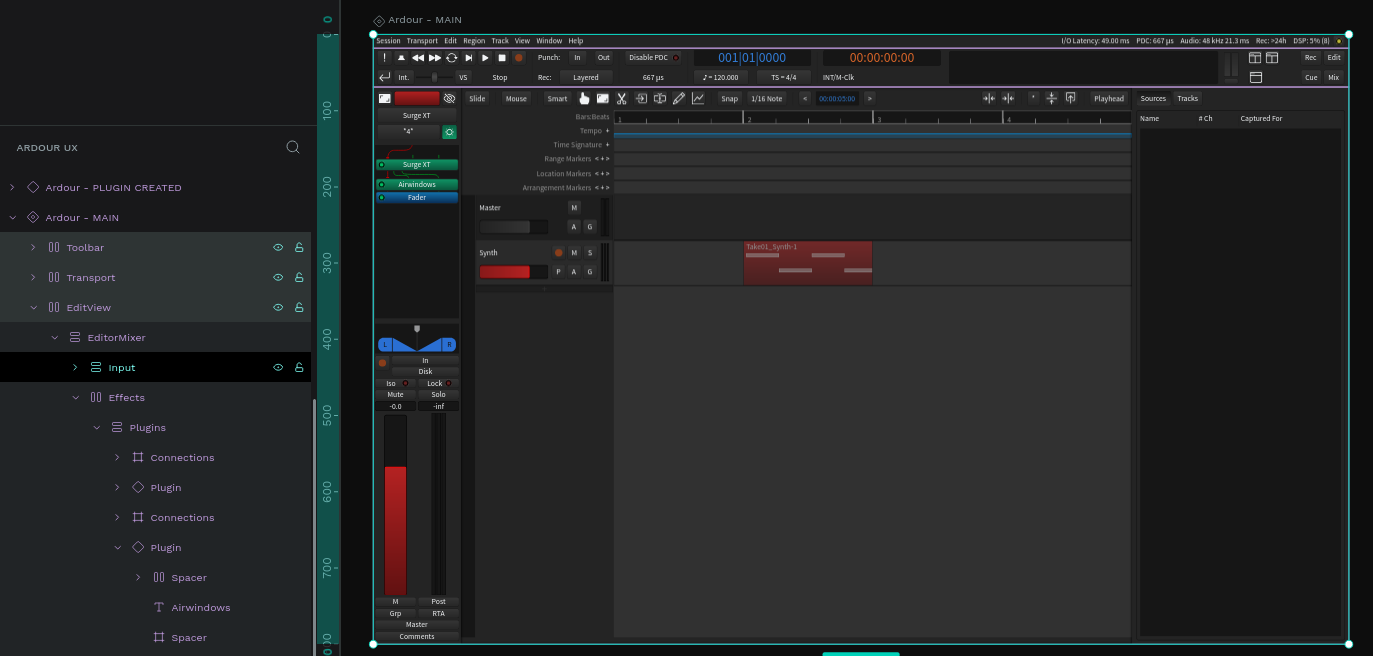Screen dimensions: 1373x656
Task: Click the panic exclamation button in transport
Action: (x=385, y=58)
